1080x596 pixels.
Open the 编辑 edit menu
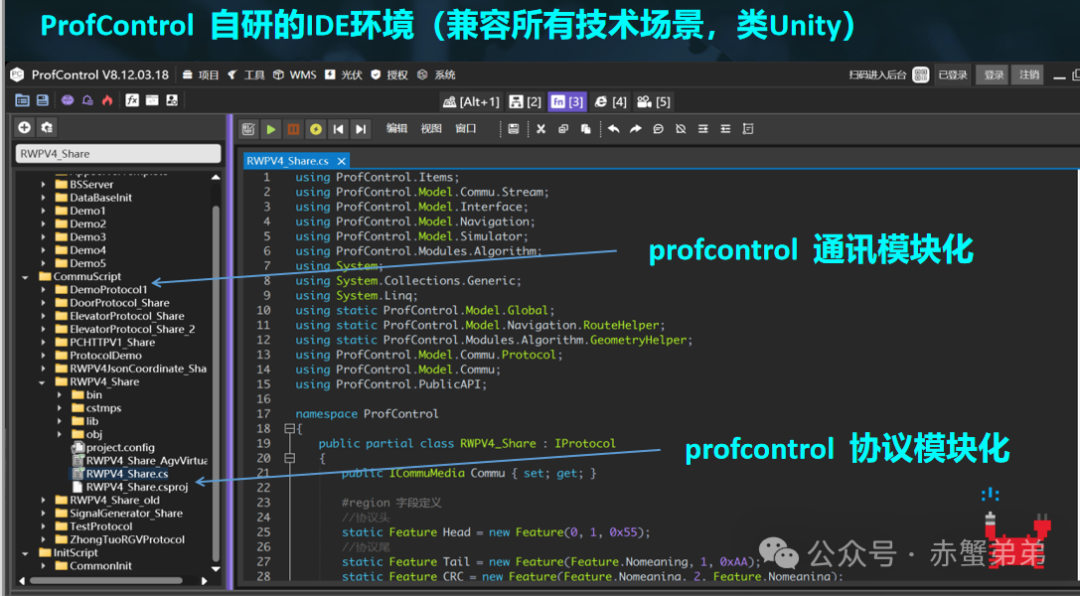(397, 128)
